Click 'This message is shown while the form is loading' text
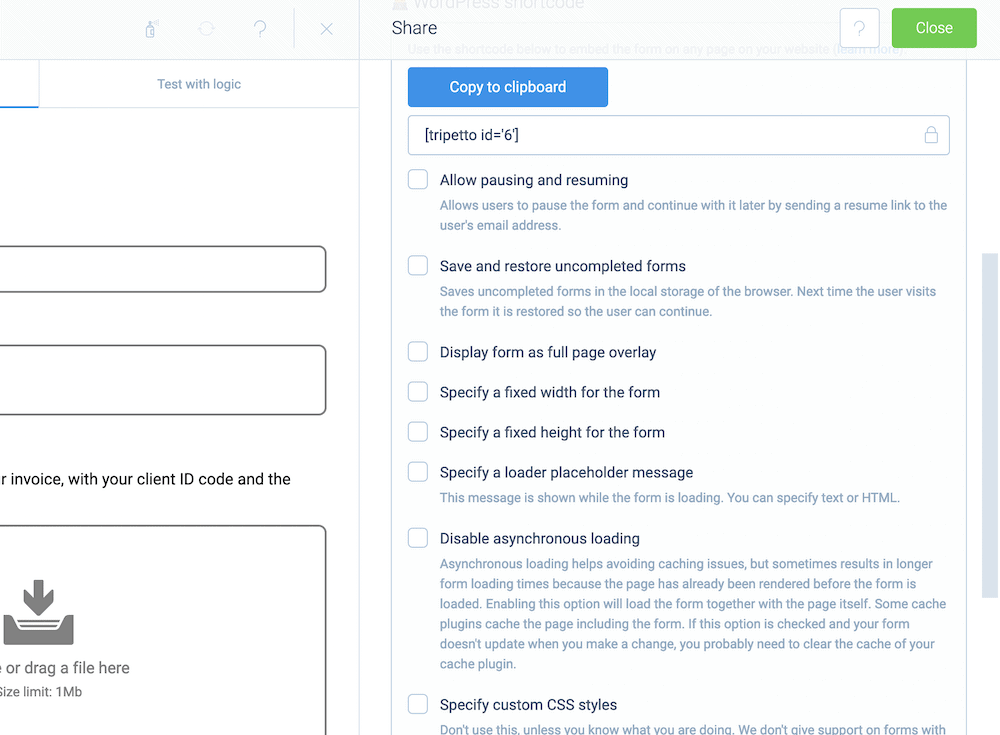 coord(670,498)
